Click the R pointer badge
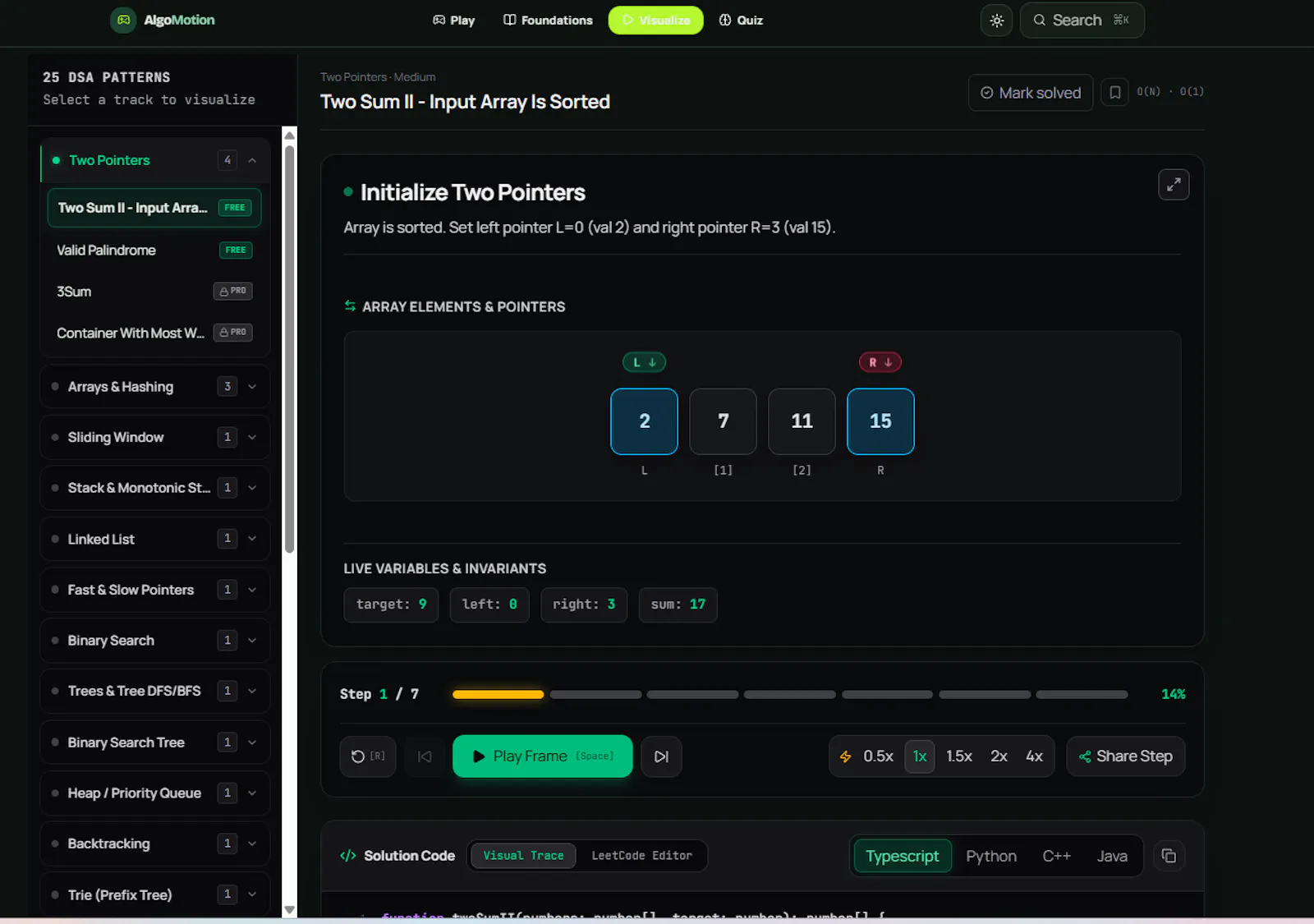Viewport: 1314px width, 924px height. tap(880, 362)
